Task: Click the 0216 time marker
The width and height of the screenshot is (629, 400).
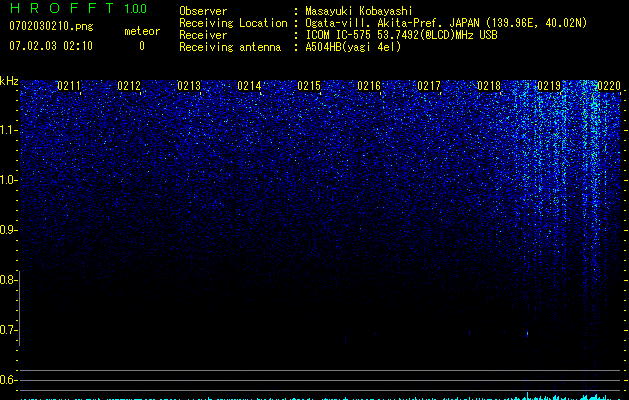Action: pos(369,86)
